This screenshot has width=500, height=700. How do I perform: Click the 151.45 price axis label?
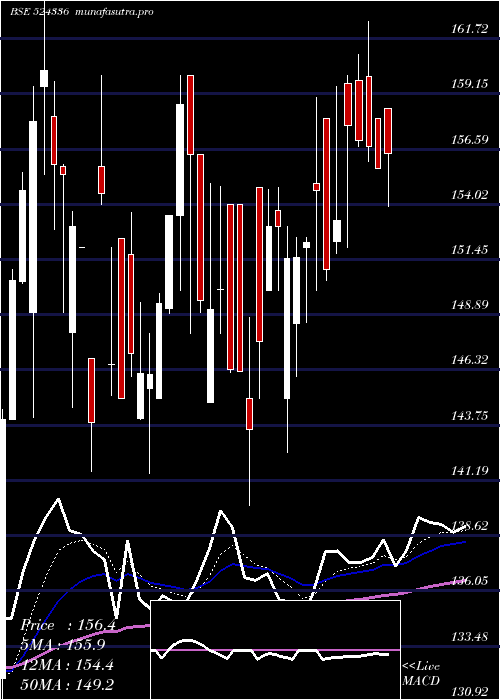click(x=469, y=250)
